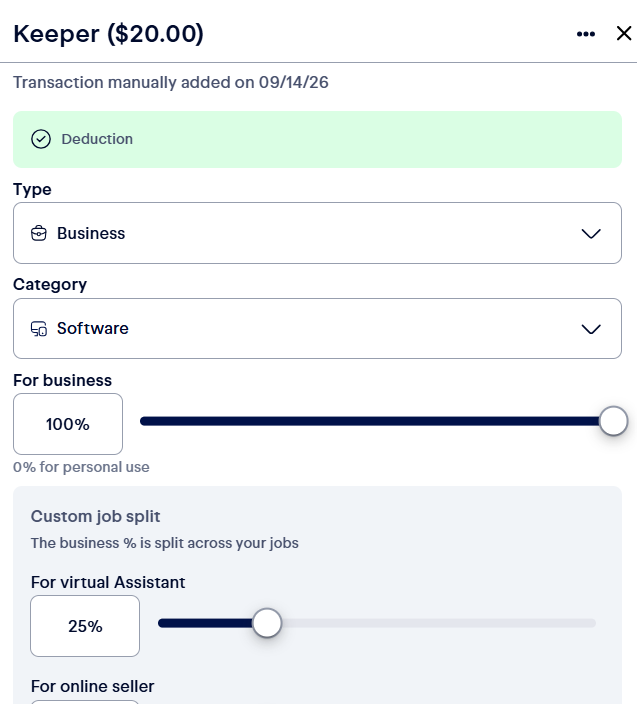Image resolution: width=637 pixels, height=717 pixels.
Task: Click the For online seller label
Action: (92, 686)
